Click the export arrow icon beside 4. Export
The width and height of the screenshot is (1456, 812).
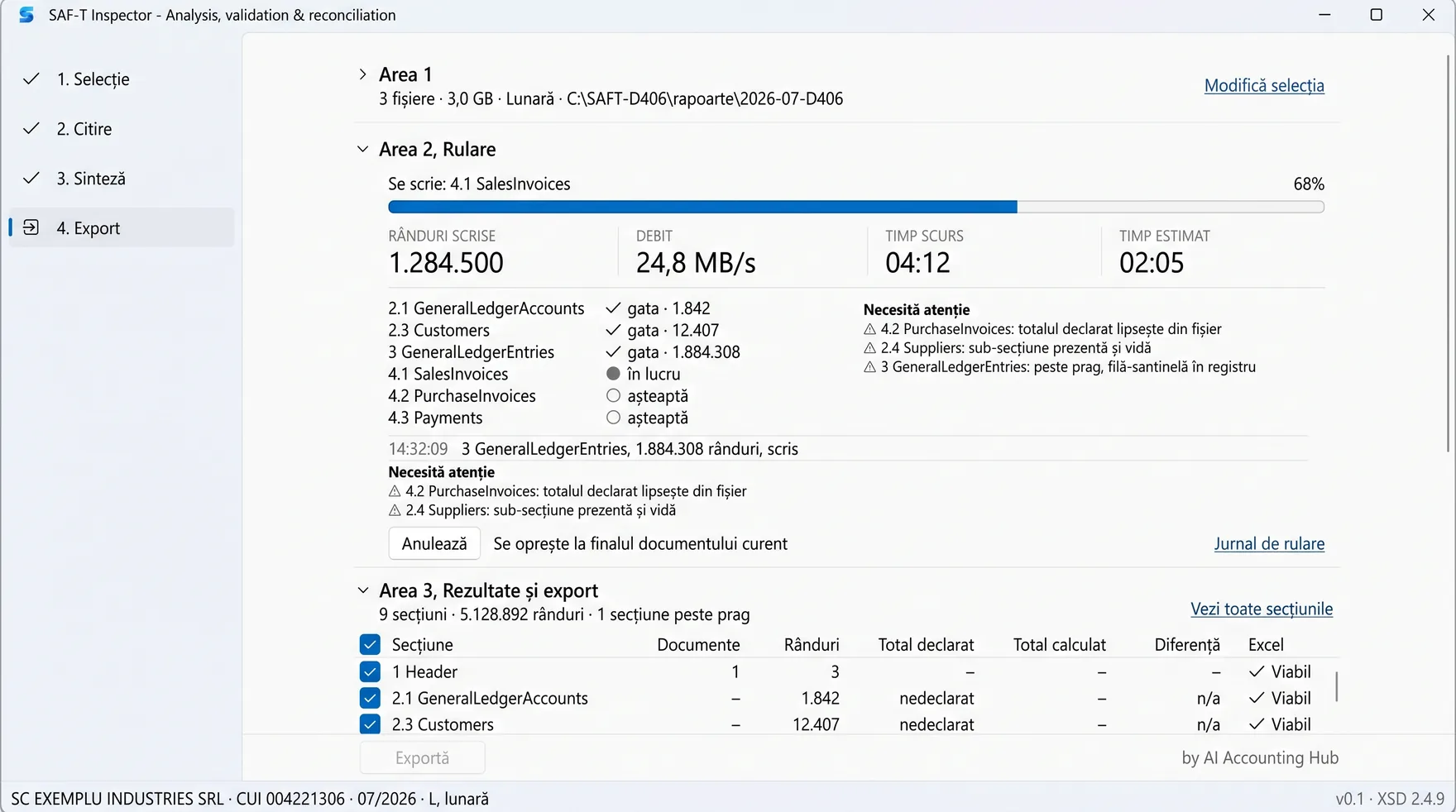(31, 227)
